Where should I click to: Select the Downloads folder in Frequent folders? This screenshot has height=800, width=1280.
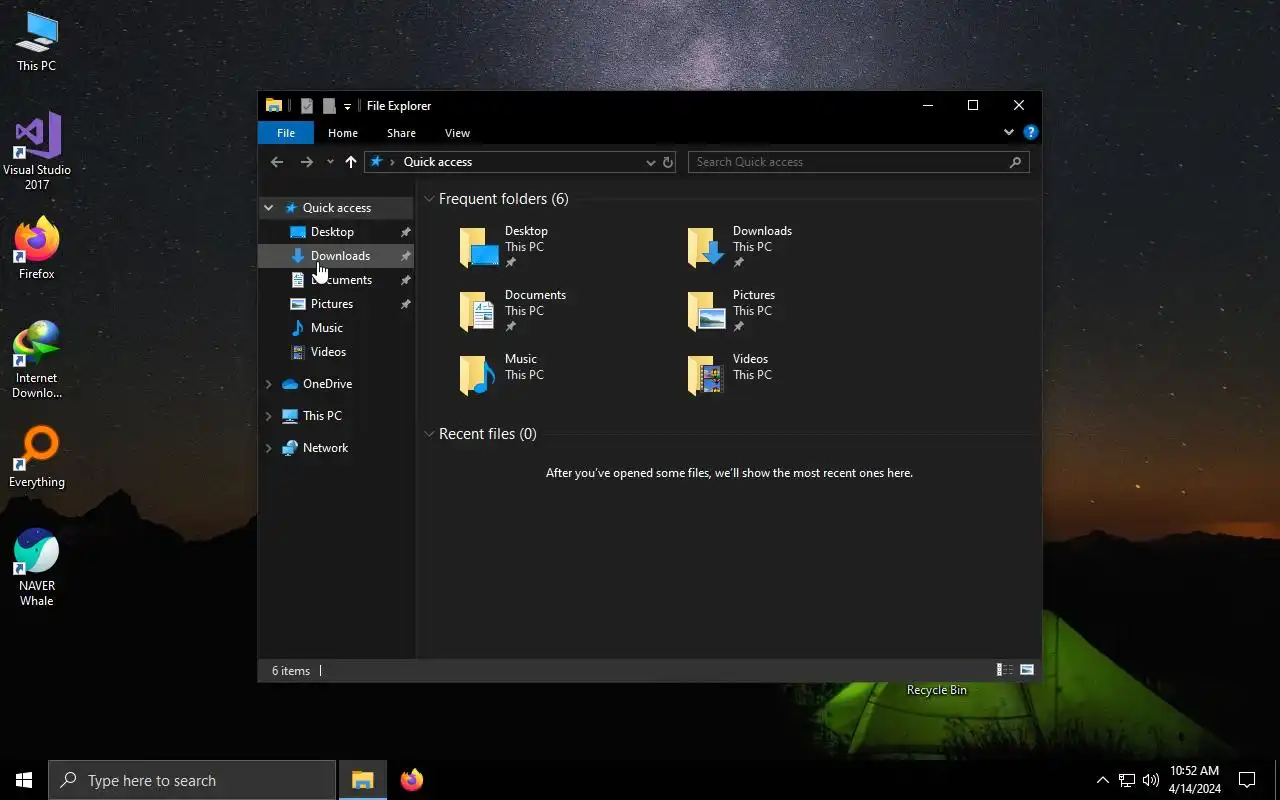pyautogui.click(x=740, y=247)
